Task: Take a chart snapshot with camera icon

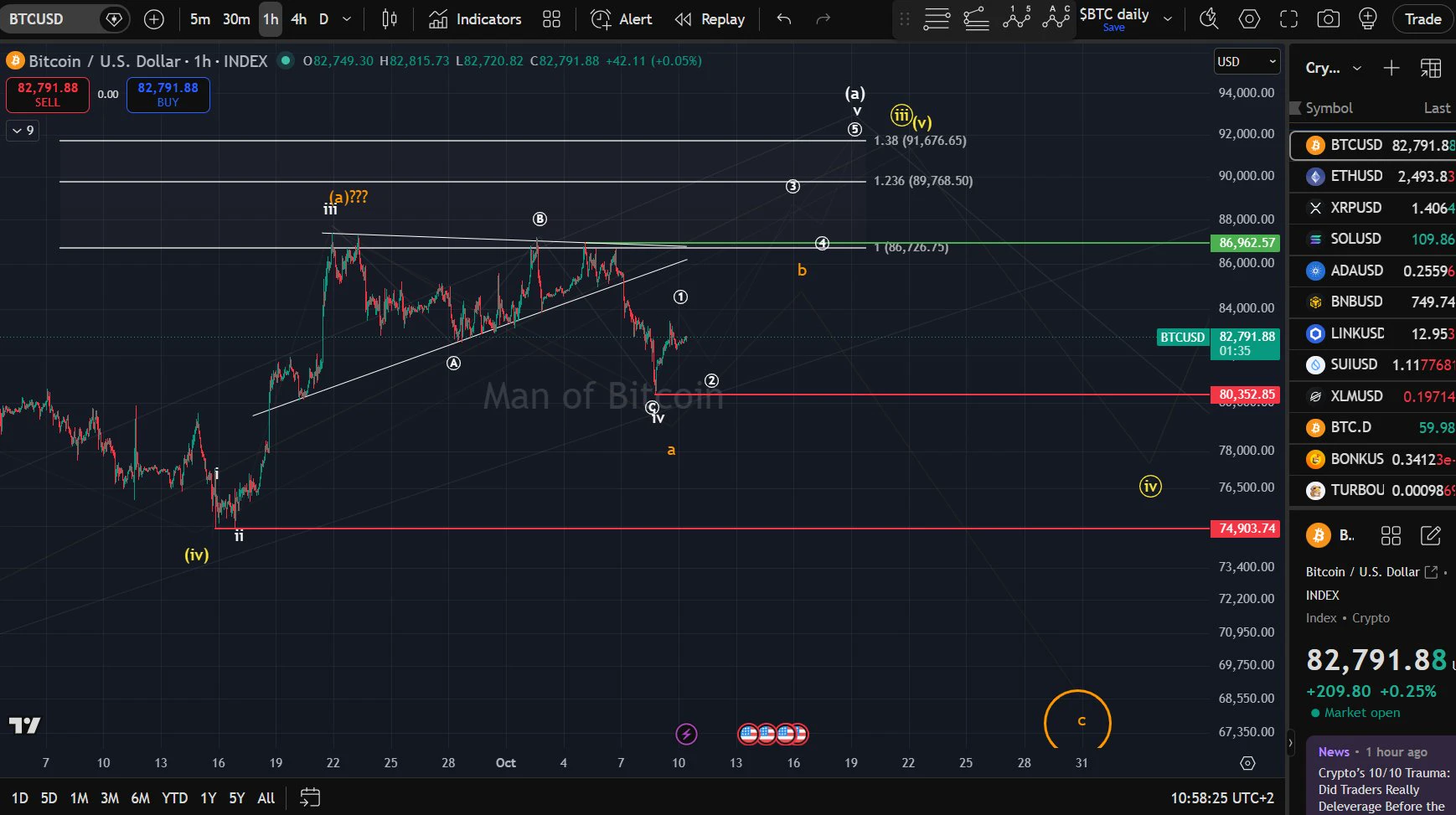Action: pyautogui.click(x=1328, y=18)
